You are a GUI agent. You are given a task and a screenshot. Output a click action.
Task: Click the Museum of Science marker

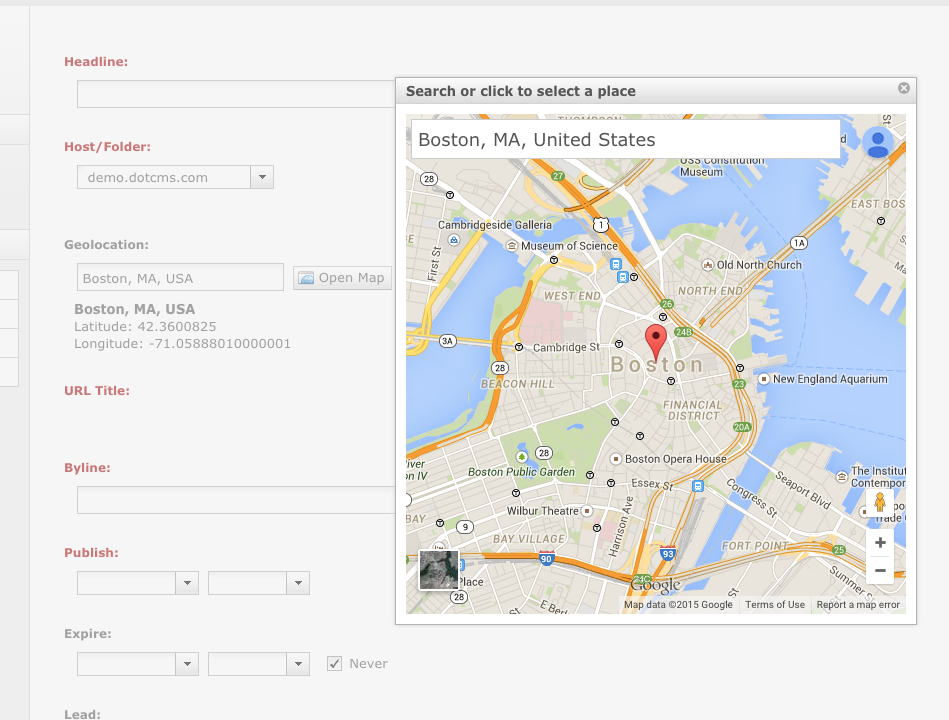point(512,246)
